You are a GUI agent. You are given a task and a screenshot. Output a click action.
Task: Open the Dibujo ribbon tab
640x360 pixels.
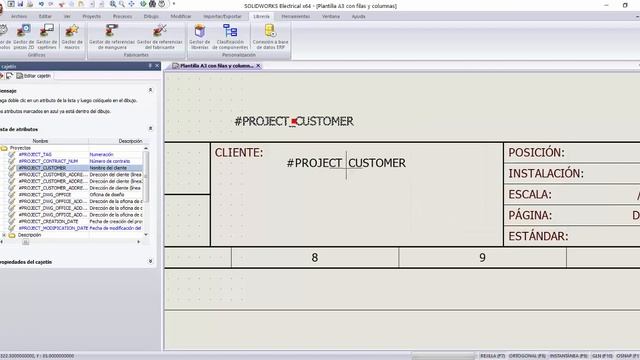[151, 16]
